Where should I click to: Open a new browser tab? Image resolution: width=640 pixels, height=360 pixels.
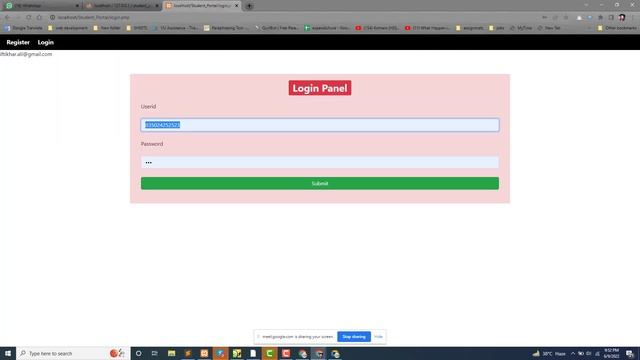(x=249, y=6)
